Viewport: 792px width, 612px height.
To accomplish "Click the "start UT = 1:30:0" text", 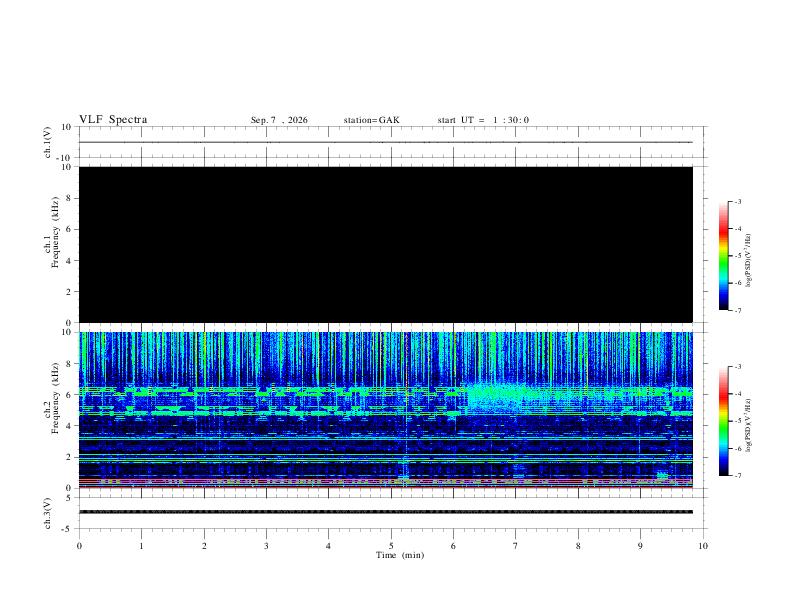I will click(x=483, y=120).
